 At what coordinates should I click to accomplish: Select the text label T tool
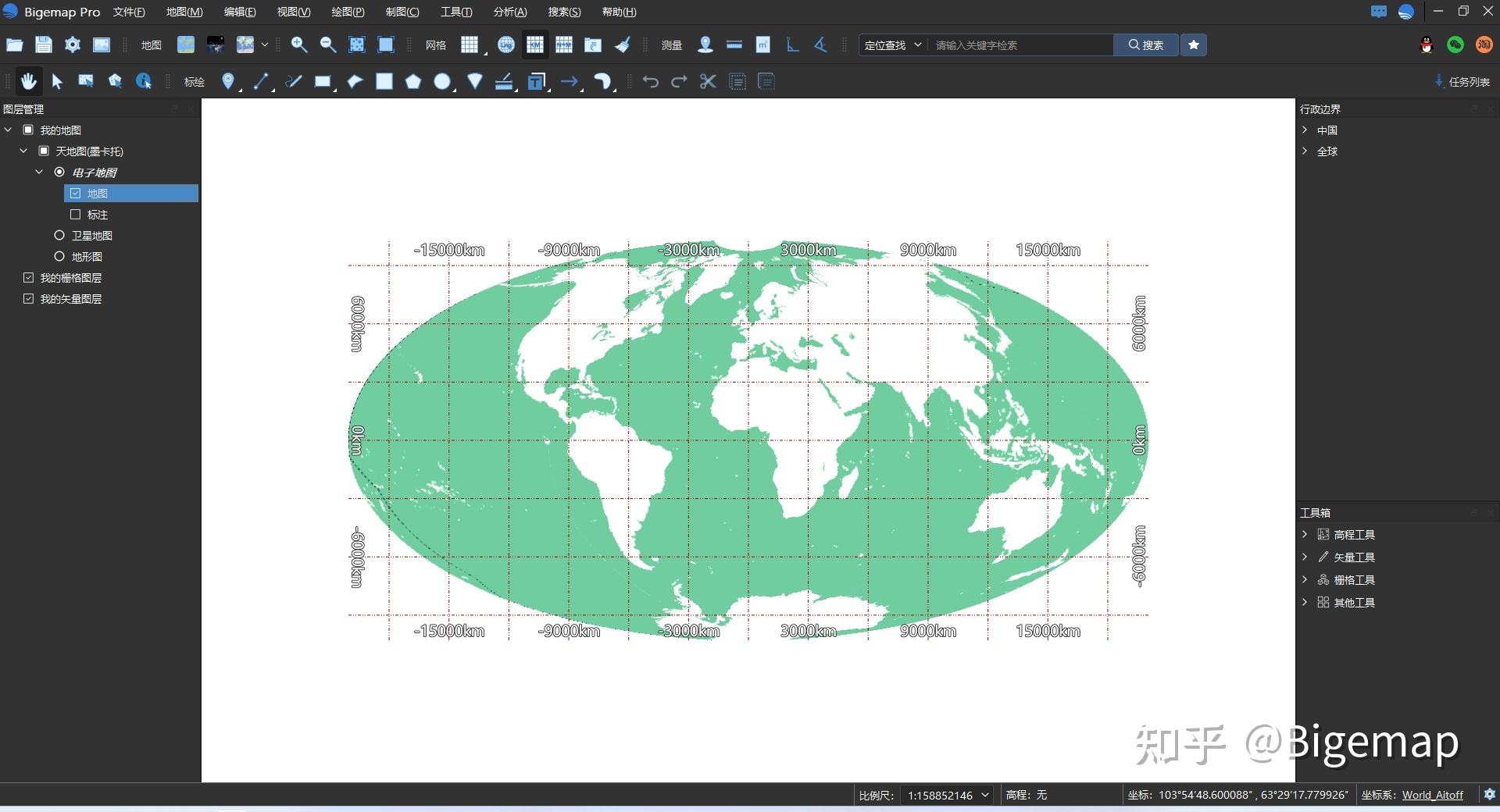(x=536, y=81)
